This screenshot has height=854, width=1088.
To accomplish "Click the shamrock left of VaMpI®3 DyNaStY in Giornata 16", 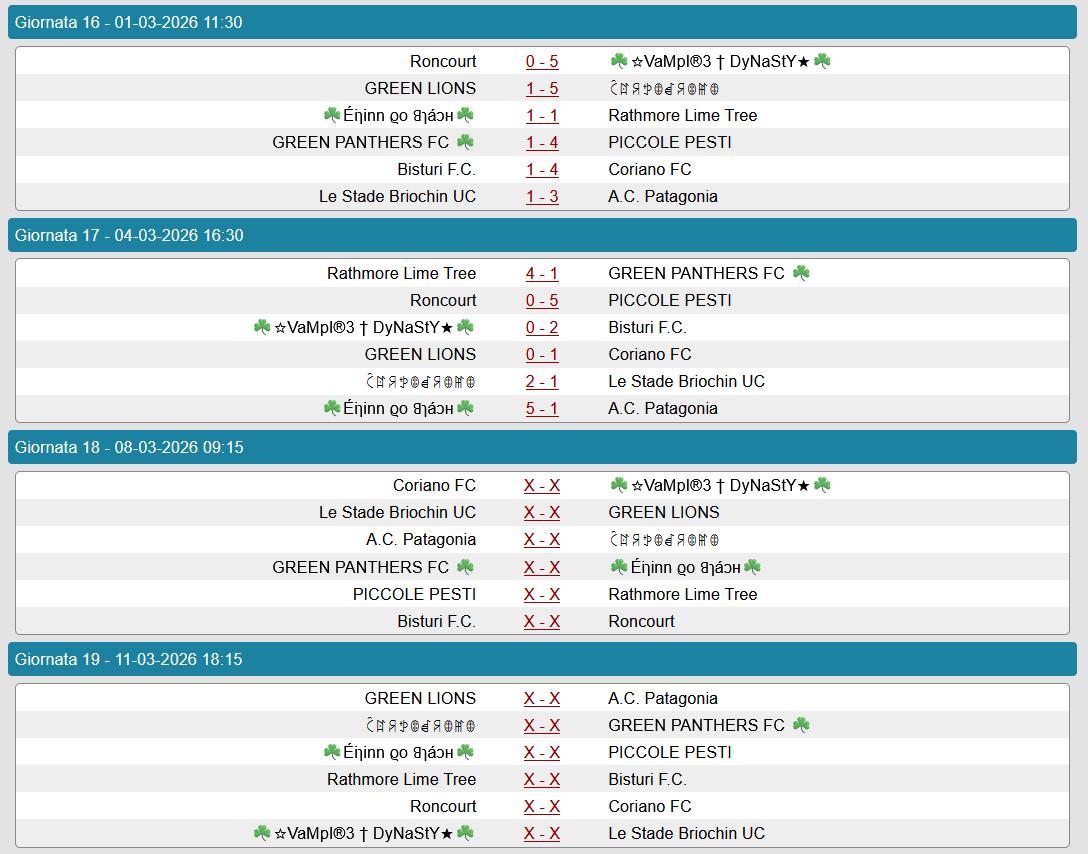I will point(619,61).
